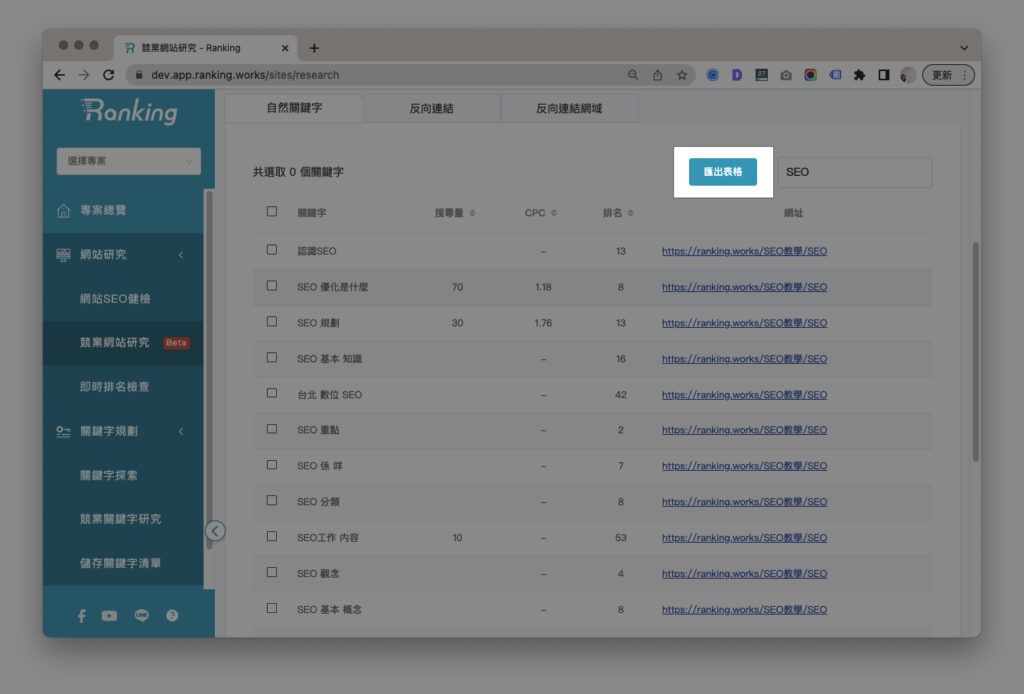Open 關鍵字探索 in sidebar

(108, 475)
